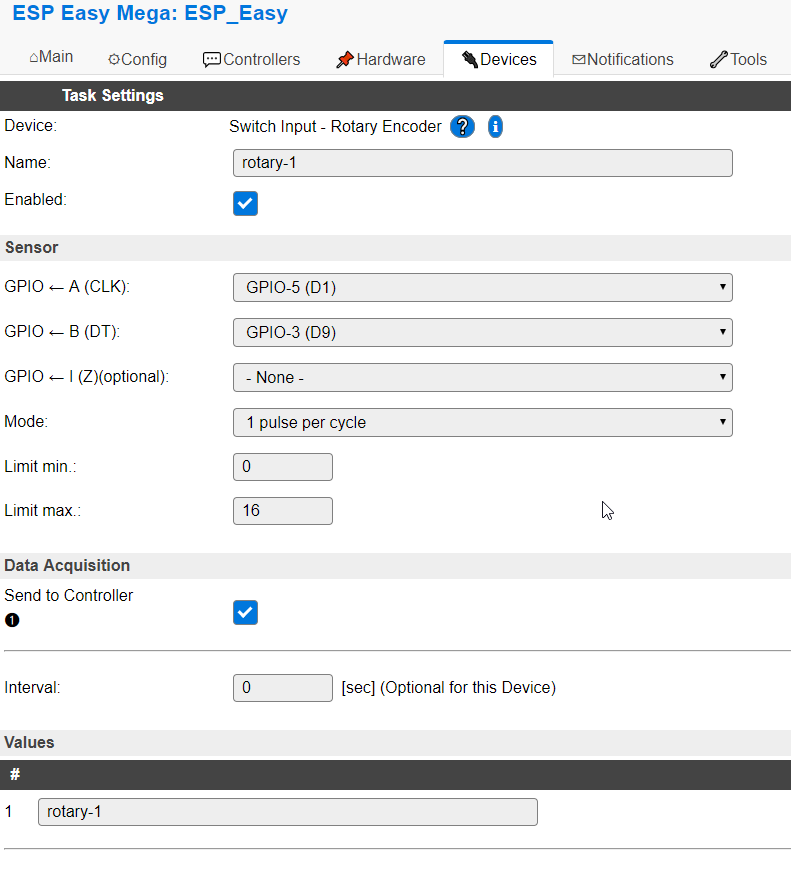The height and width of the screenshot is (869, 791).
Task: Open the Tools tab
Action: [x=738, y=59]
